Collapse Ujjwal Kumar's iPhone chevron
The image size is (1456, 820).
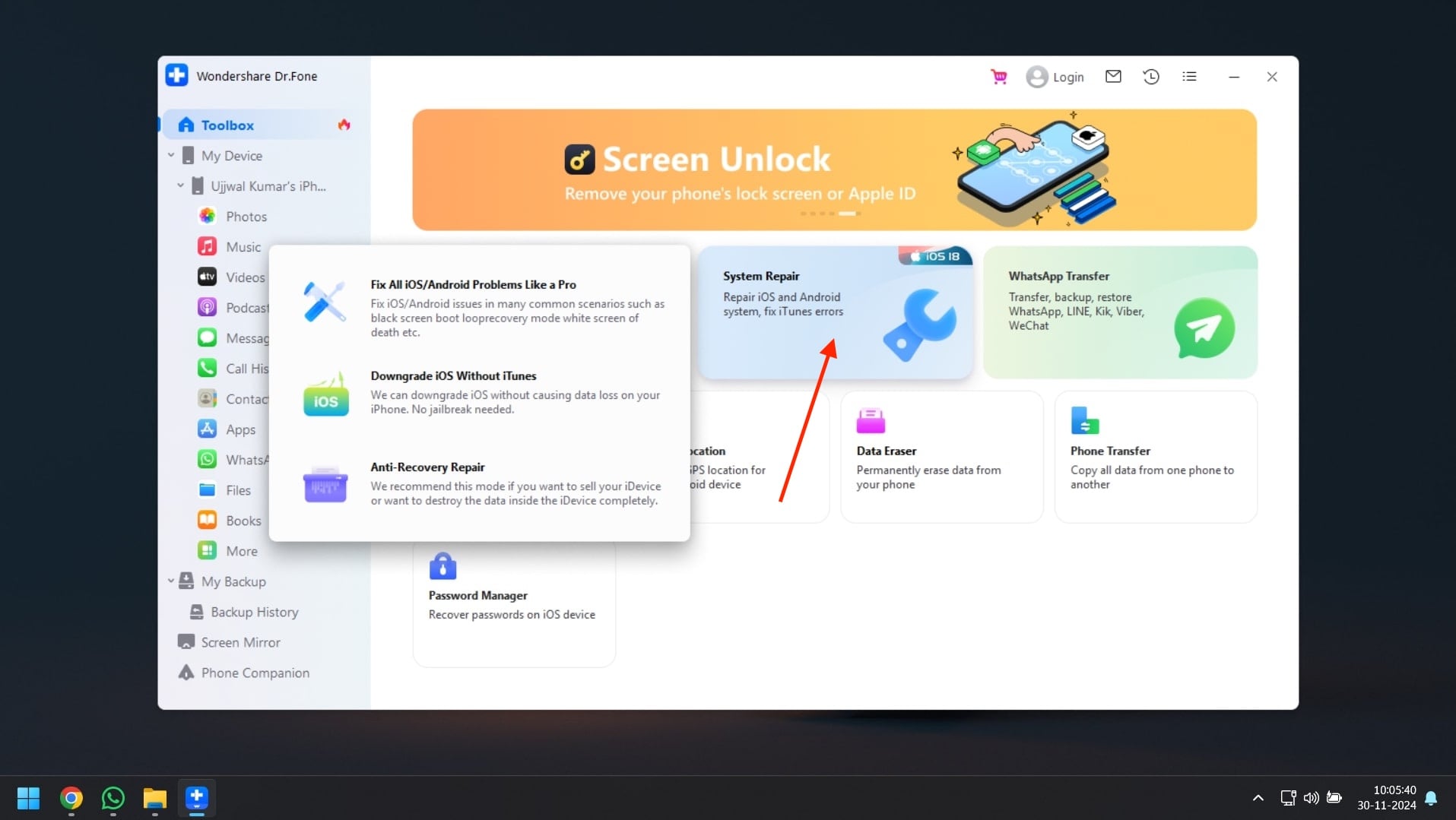[x=180, y=185]
